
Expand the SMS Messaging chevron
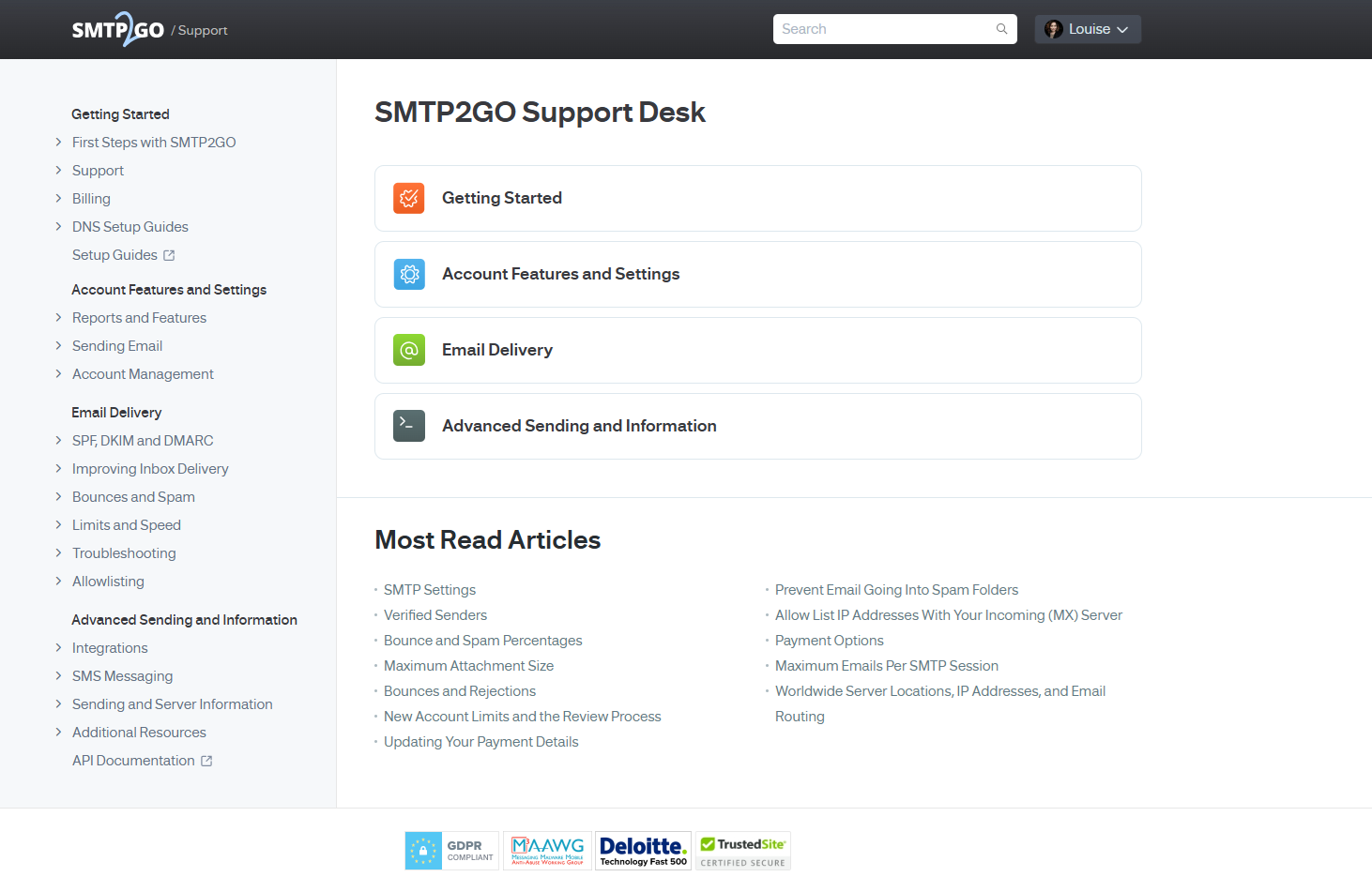click(x=58, y=676)
